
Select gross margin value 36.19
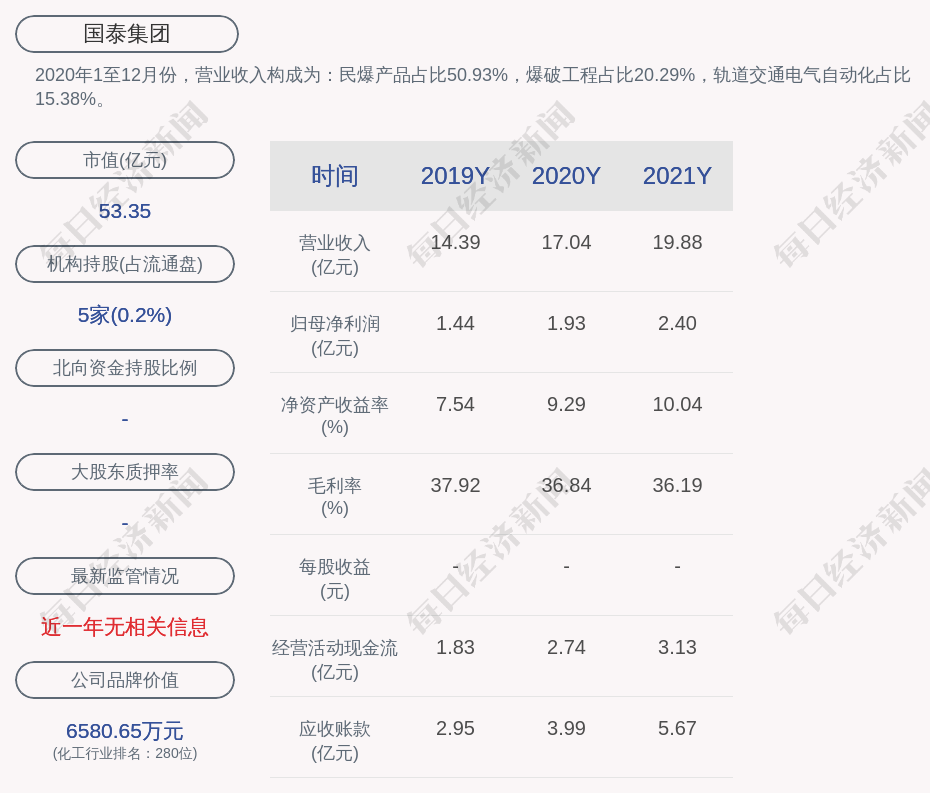coord(677,485)
